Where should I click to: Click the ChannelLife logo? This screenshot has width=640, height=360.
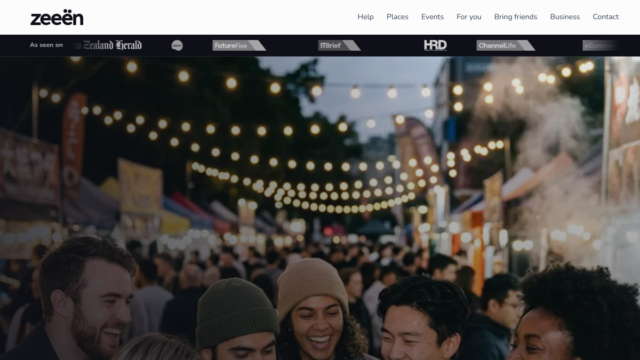[506, 45]
